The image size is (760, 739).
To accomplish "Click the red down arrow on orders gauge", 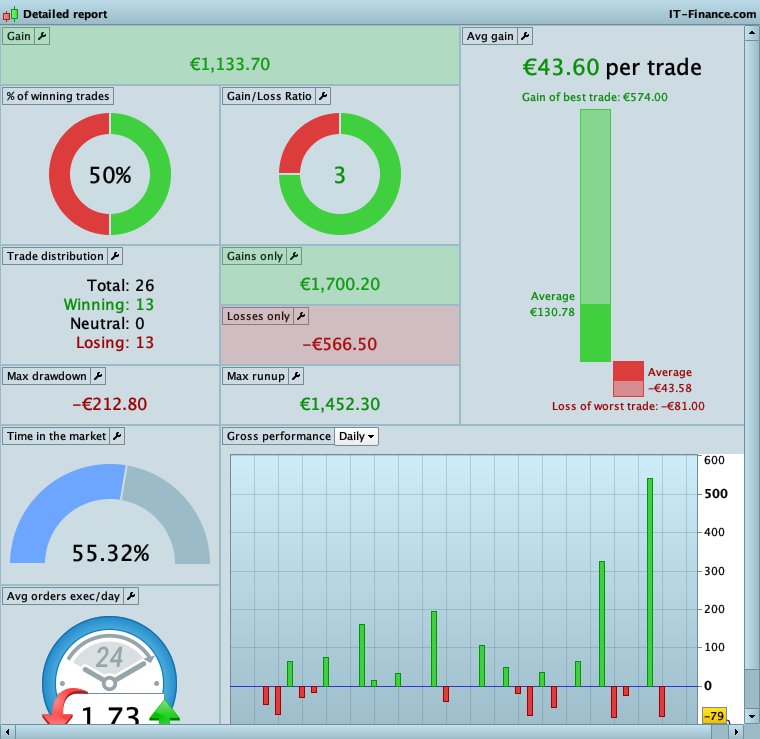I will (x=64, y=708).
